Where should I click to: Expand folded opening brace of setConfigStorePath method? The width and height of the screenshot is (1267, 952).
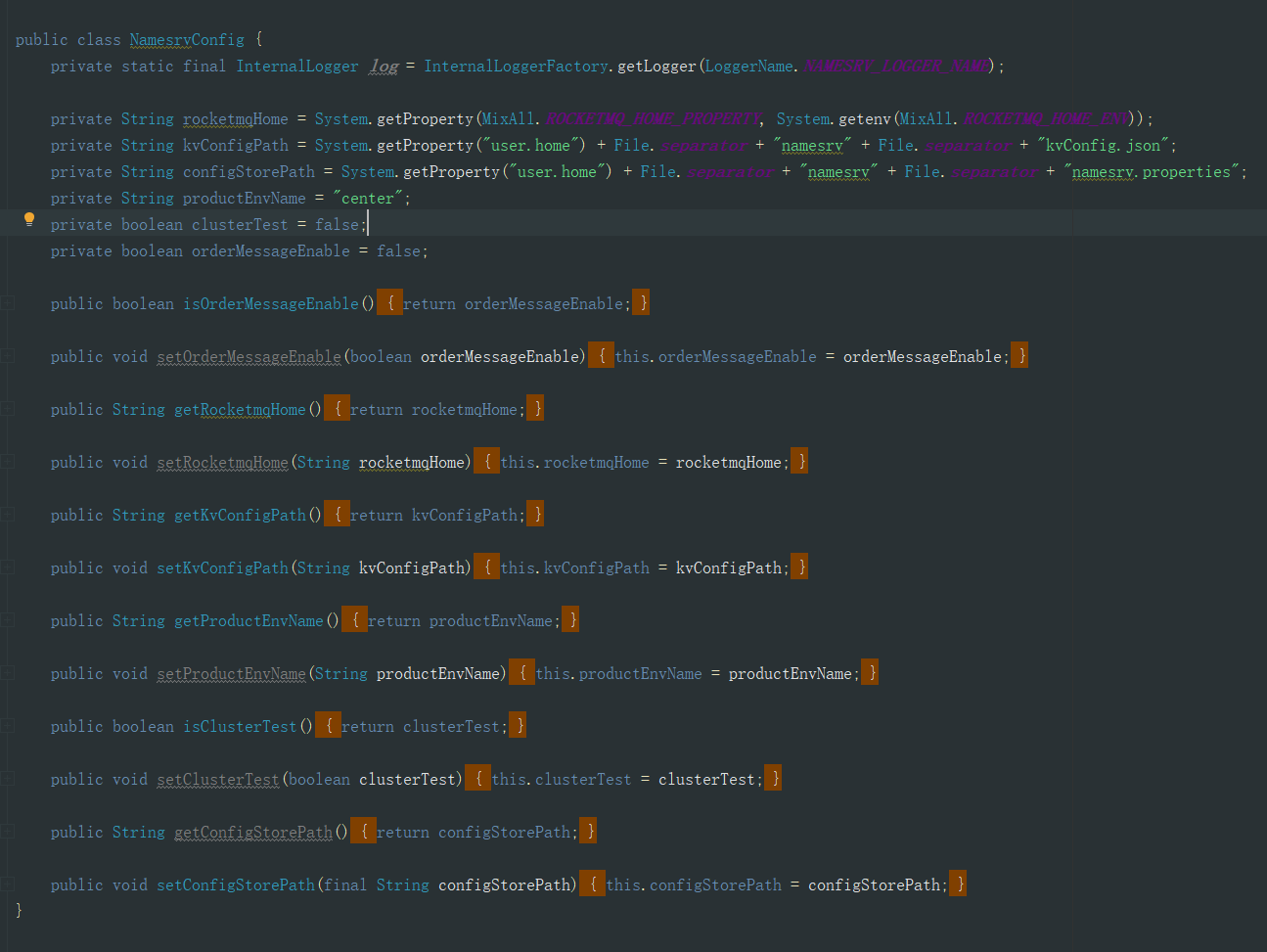[592, 884]
